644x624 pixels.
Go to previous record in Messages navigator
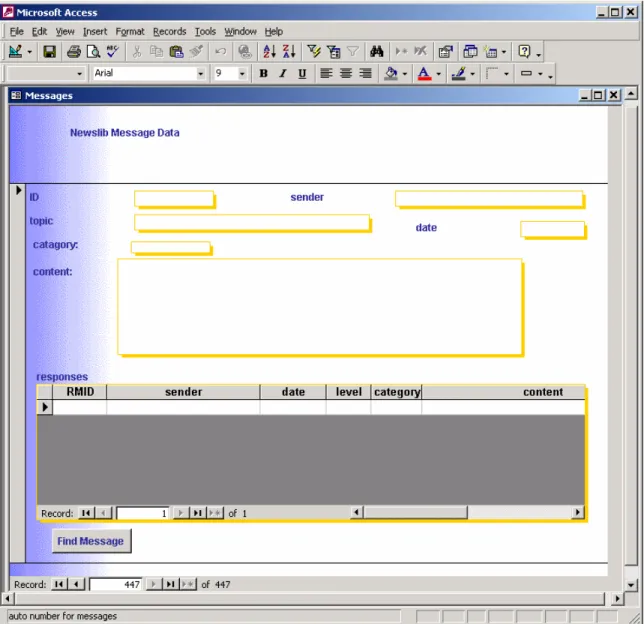point(76,584)
